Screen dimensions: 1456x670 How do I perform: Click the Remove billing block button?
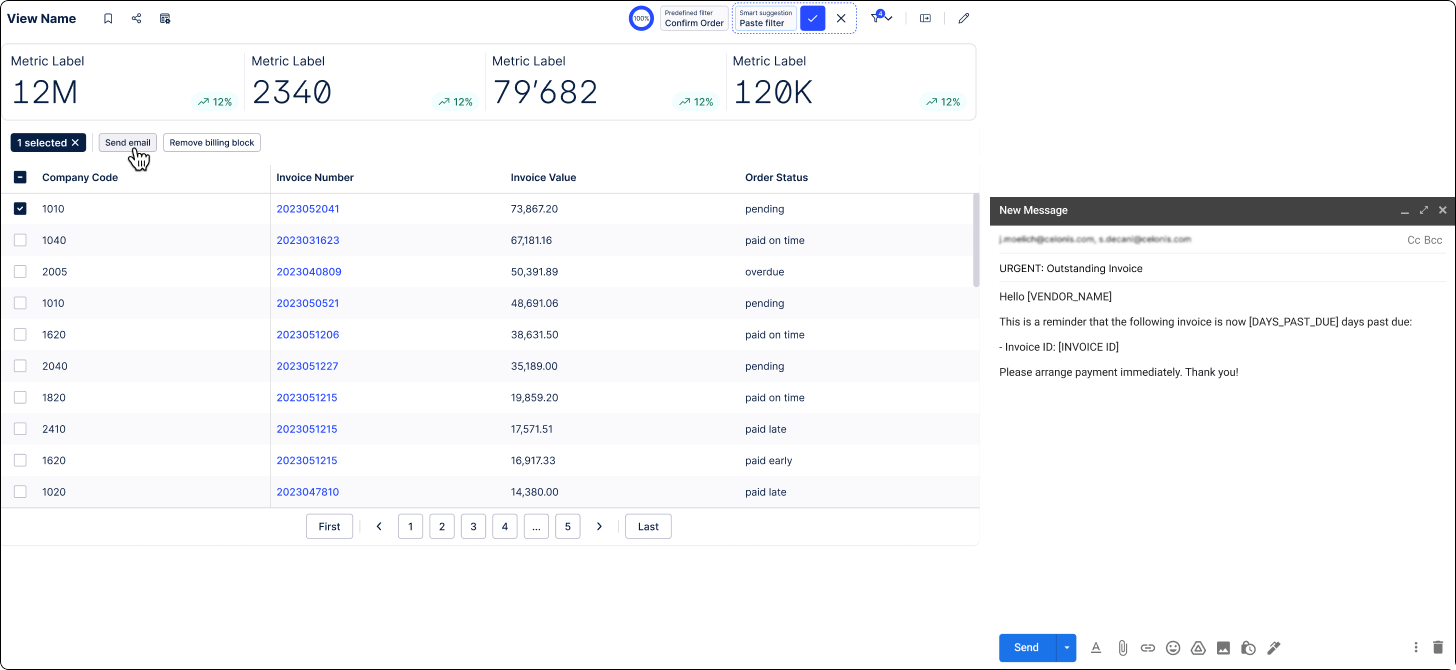[x=212, y=143]
